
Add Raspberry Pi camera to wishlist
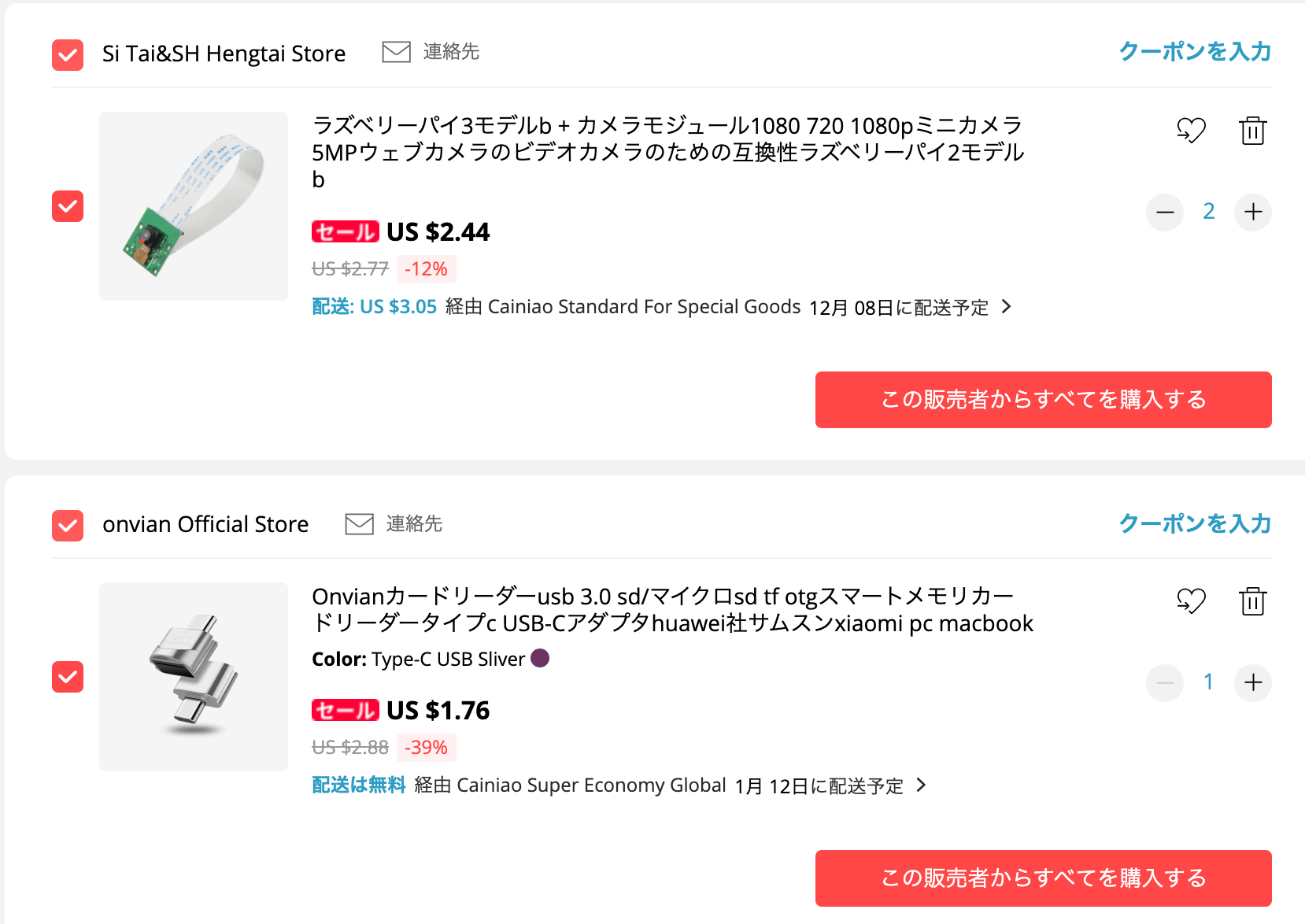(1191, 130)
